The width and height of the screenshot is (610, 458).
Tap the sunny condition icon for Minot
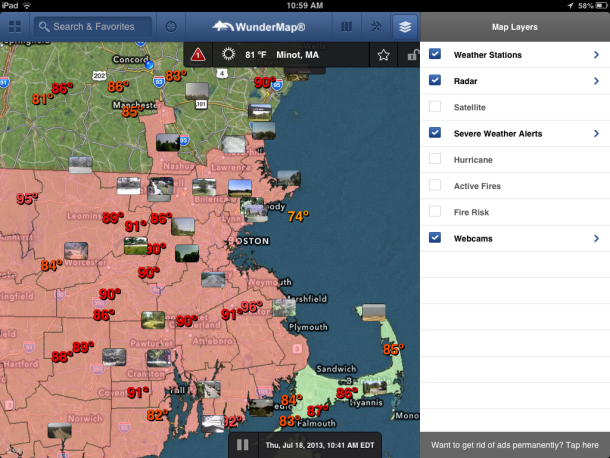[228, 54]
